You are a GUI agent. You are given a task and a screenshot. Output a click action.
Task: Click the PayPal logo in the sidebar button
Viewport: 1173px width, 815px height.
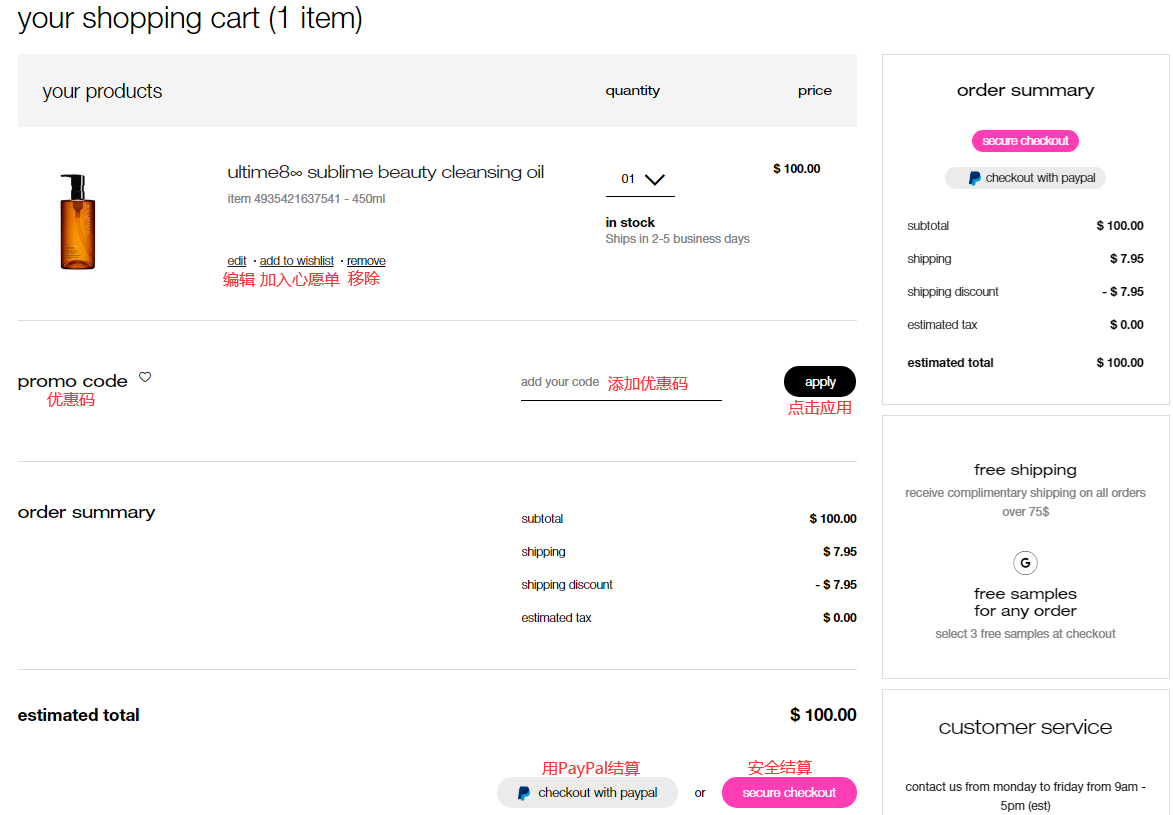pos(974,178)
